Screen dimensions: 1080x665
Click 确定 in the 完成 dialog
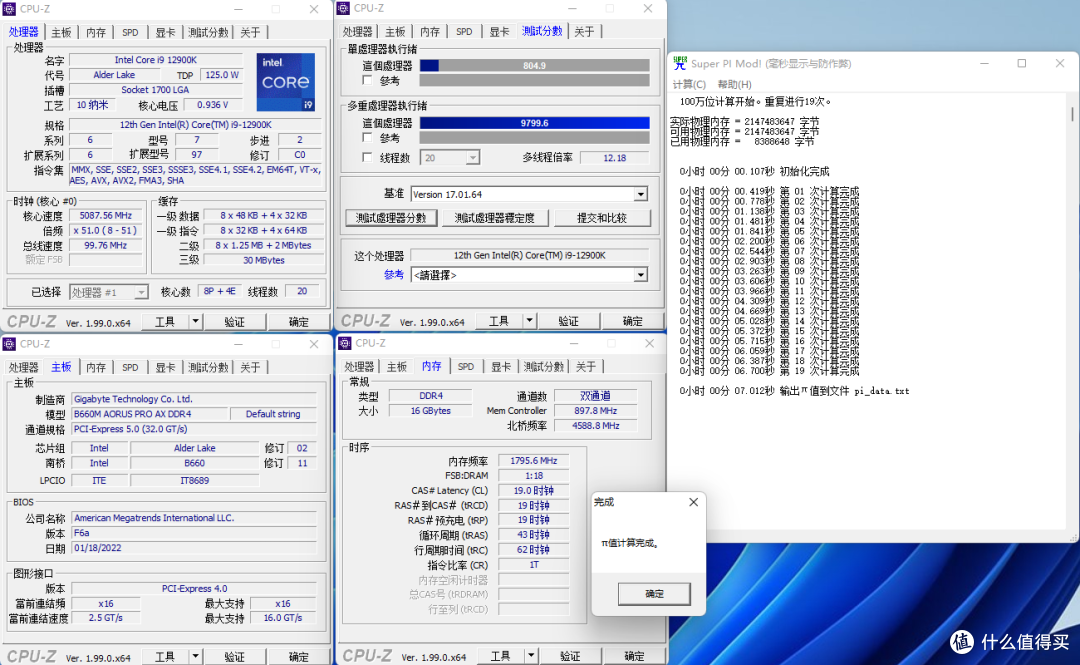(654, 593)
